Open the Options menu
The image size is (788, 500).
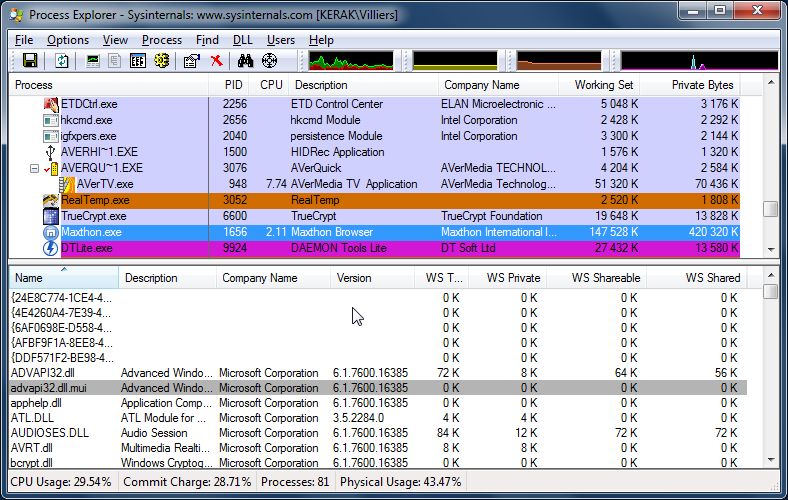[68, 40]
